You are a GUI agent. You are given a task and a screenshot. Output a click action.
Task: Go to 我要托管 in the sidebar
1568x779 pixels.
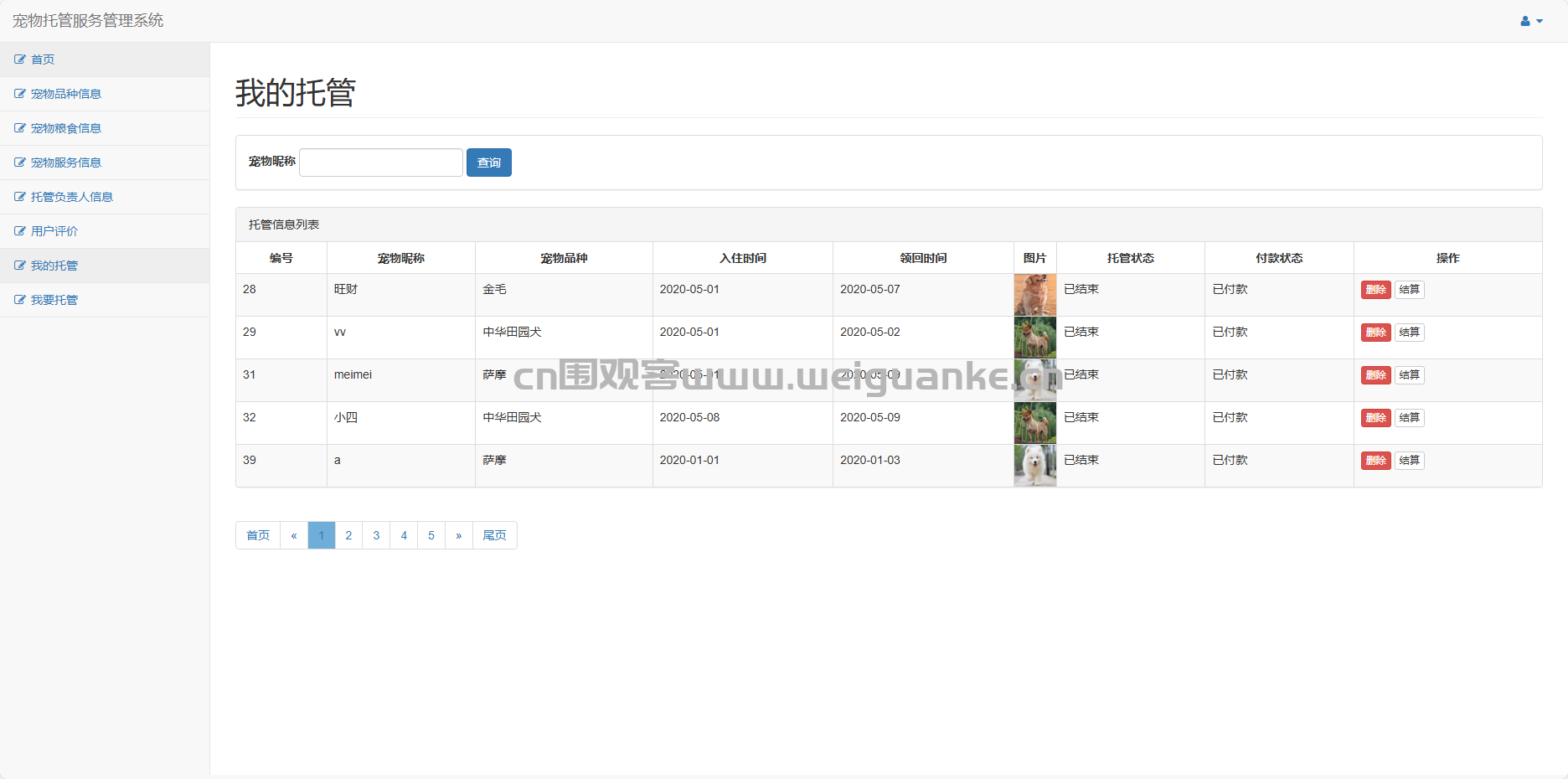click(54, 300)
